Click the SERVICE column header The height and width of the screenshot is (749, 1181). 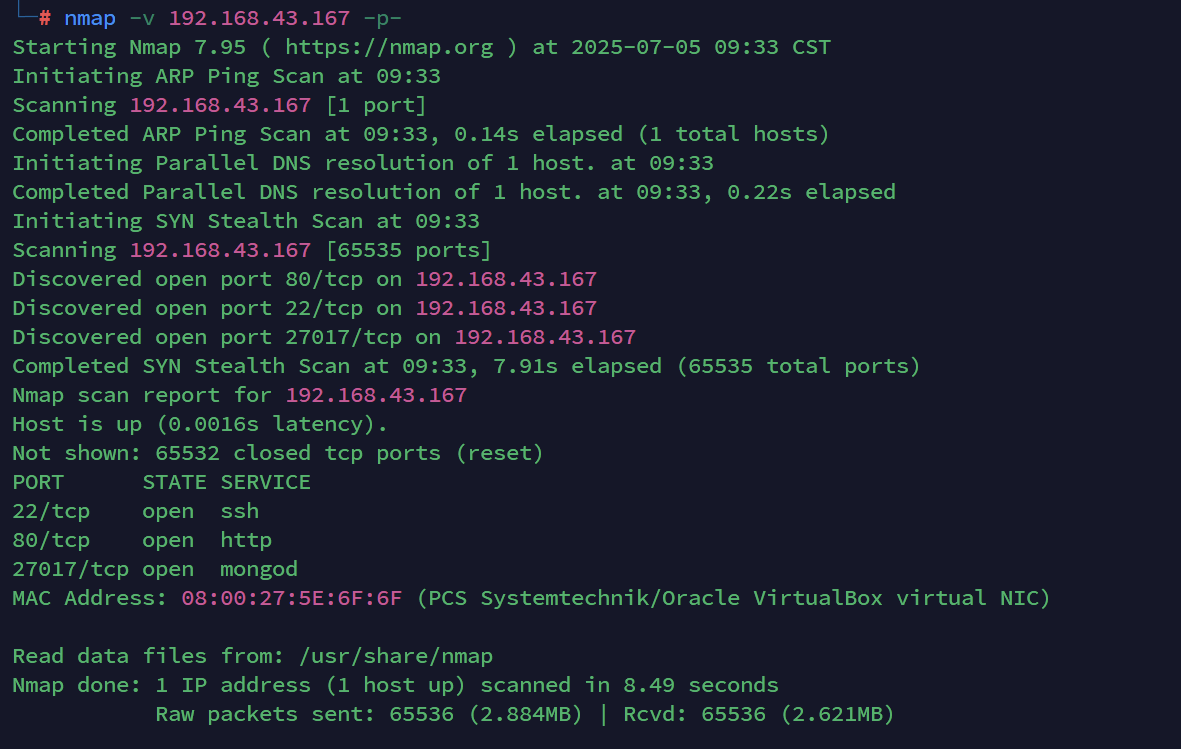[x=265, y=482]
